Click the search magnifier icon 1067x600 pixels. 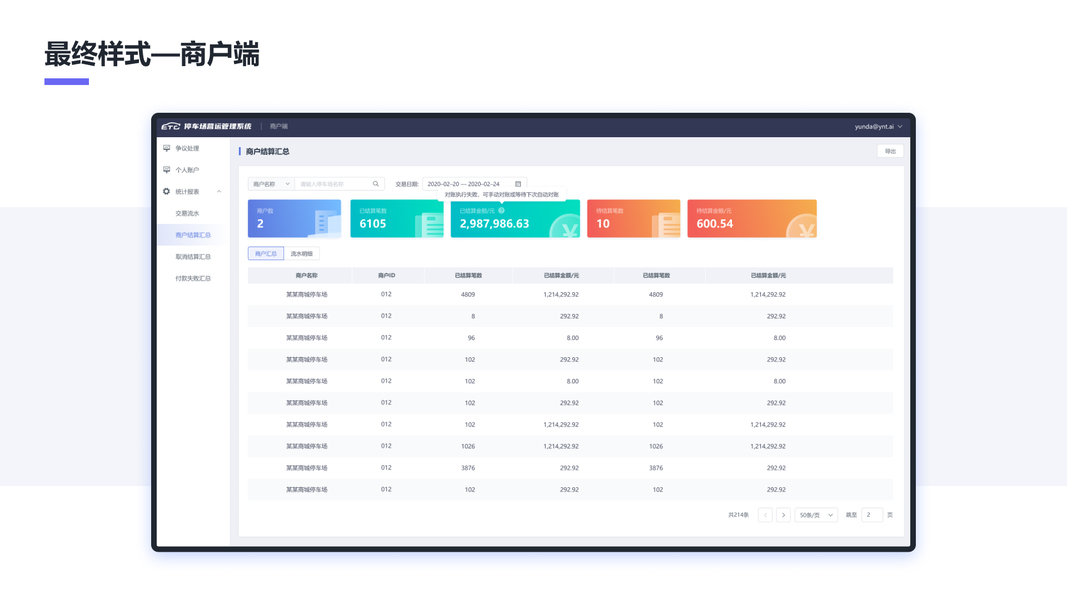376,184
